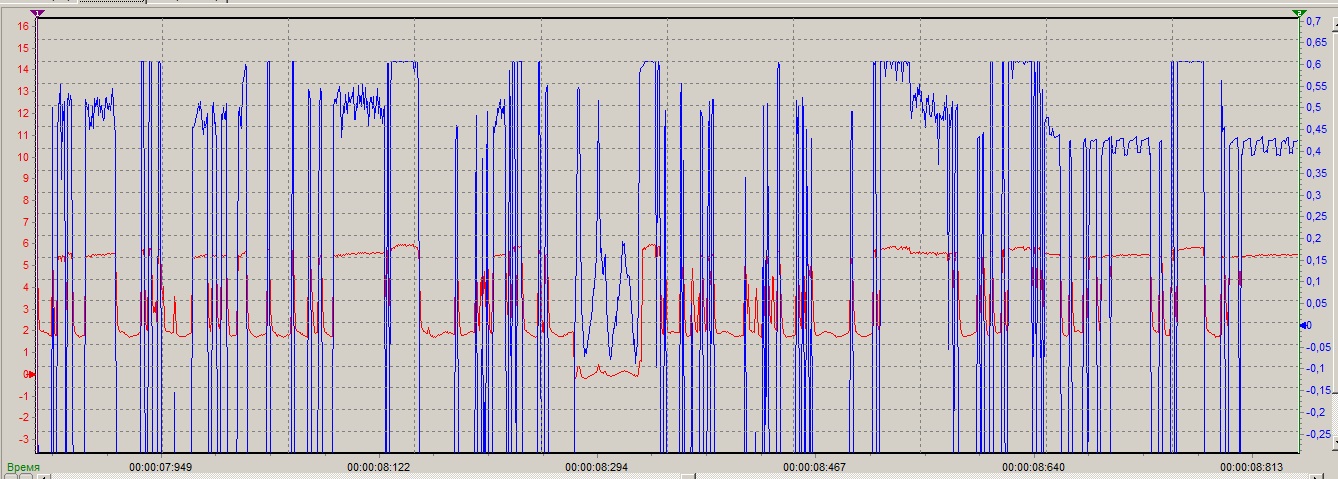
Task: Click red left-axis value 16
Action: click(x=23, y=25)
